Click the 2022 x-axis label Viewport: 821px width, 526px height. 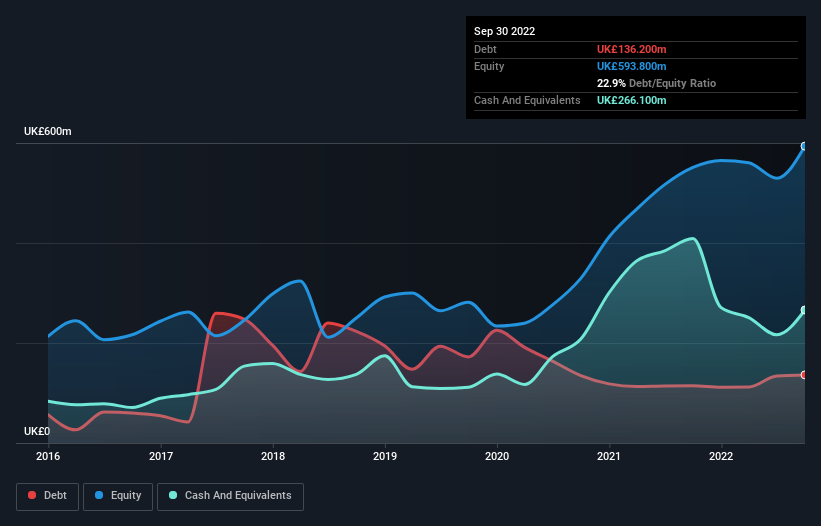click(721, 456)
